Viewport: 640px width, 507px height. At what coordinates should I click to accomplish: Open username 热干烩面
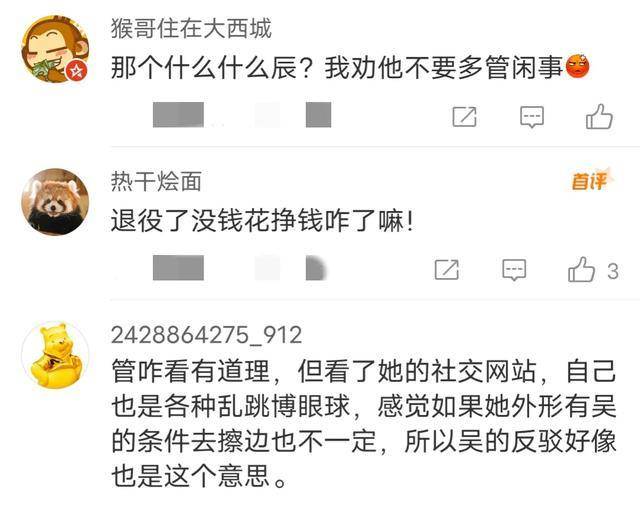coord(156,181)
